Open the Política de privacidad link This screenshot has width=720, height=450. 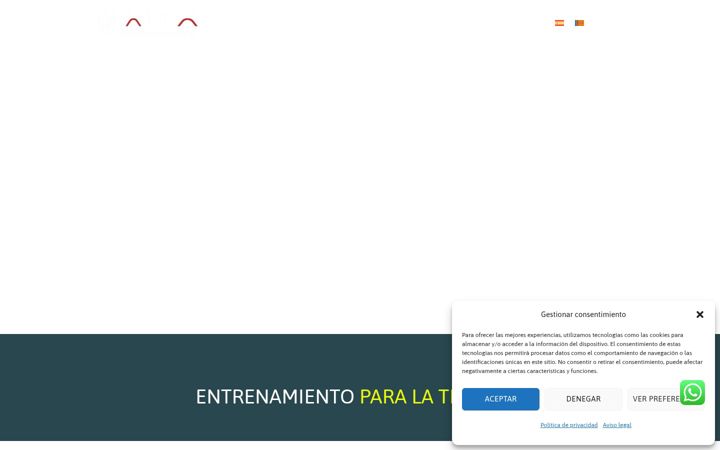(x=569, y=425)
